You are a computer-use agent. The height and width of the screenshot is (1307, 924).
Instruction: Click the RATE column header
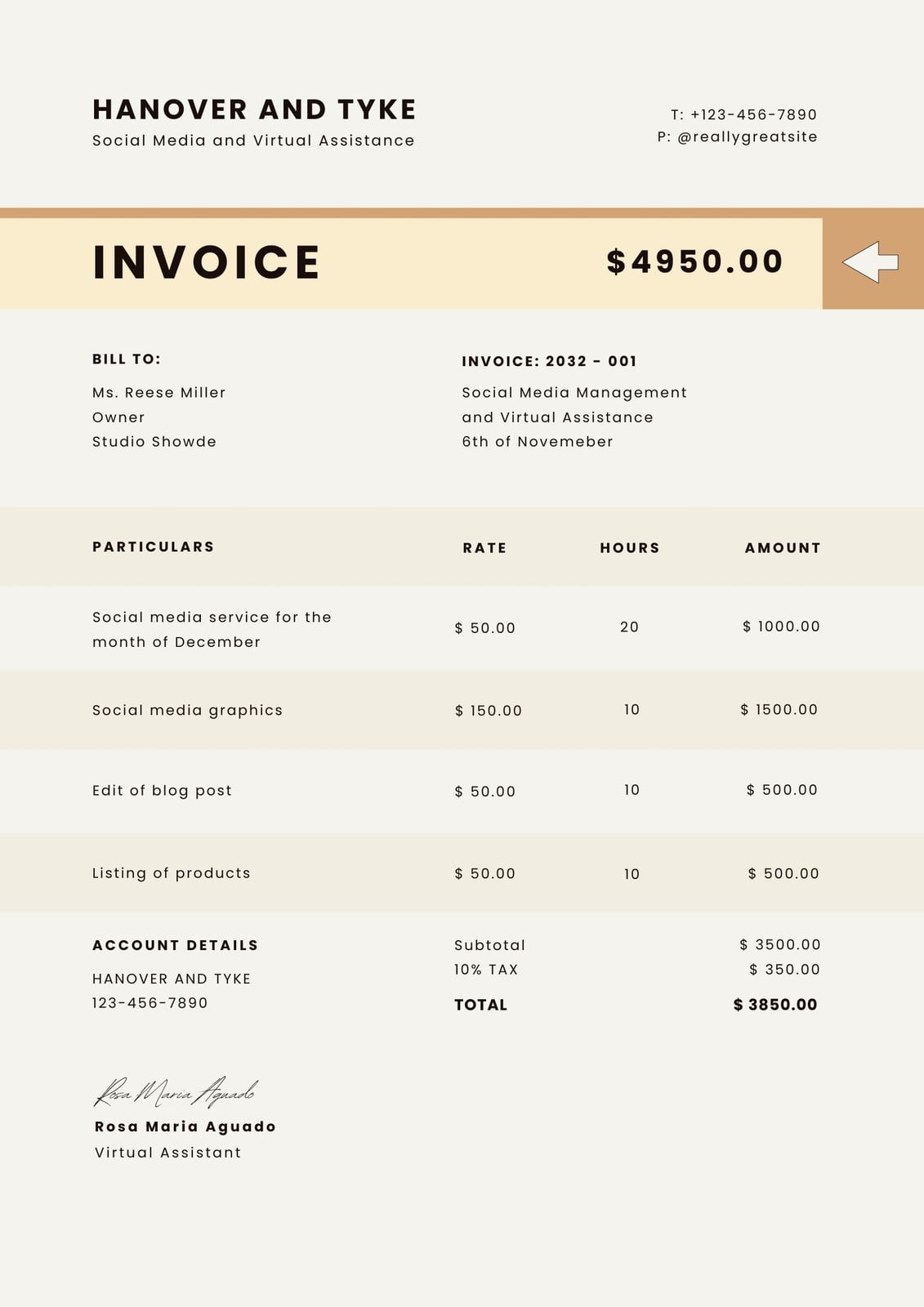pyautogui.click(x=484, y=548)
